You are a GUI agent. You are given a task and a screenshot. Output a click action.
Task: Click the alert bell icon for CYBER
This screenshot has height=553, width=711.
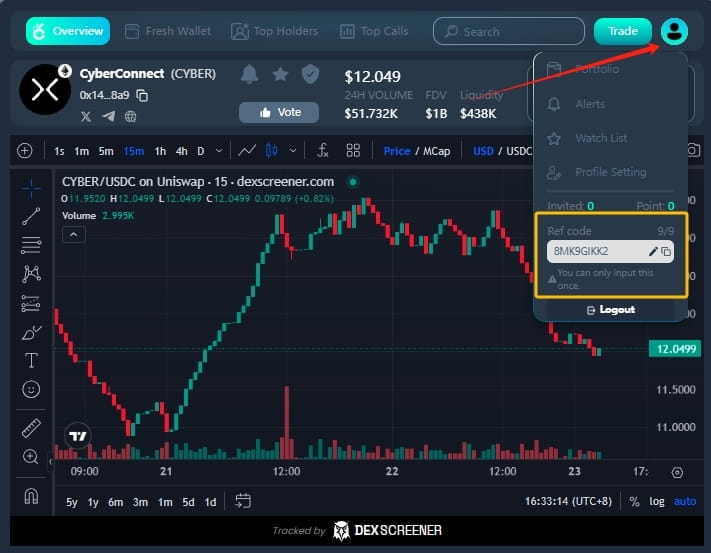click(249, 74)
